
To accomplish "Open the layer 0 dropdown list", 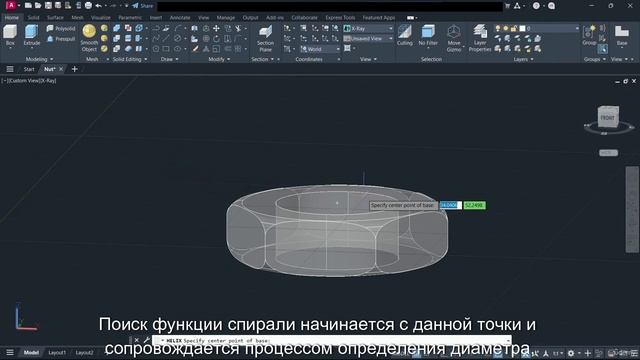I will pos(549,28).
